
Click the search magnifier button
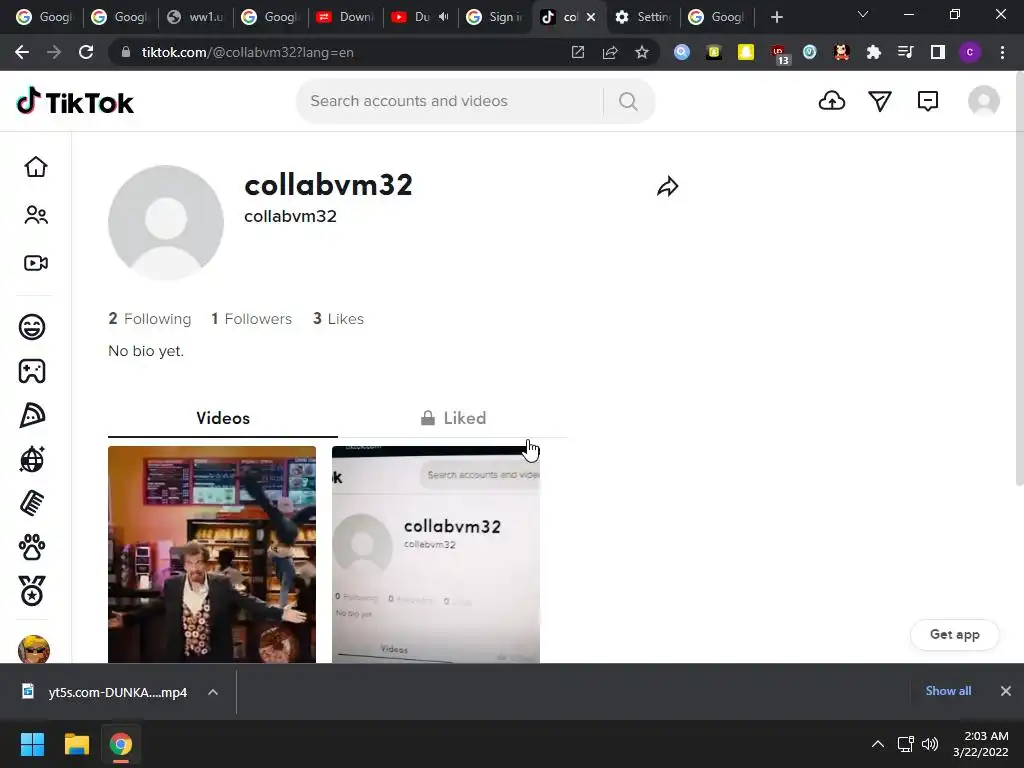tap(628, 101)
